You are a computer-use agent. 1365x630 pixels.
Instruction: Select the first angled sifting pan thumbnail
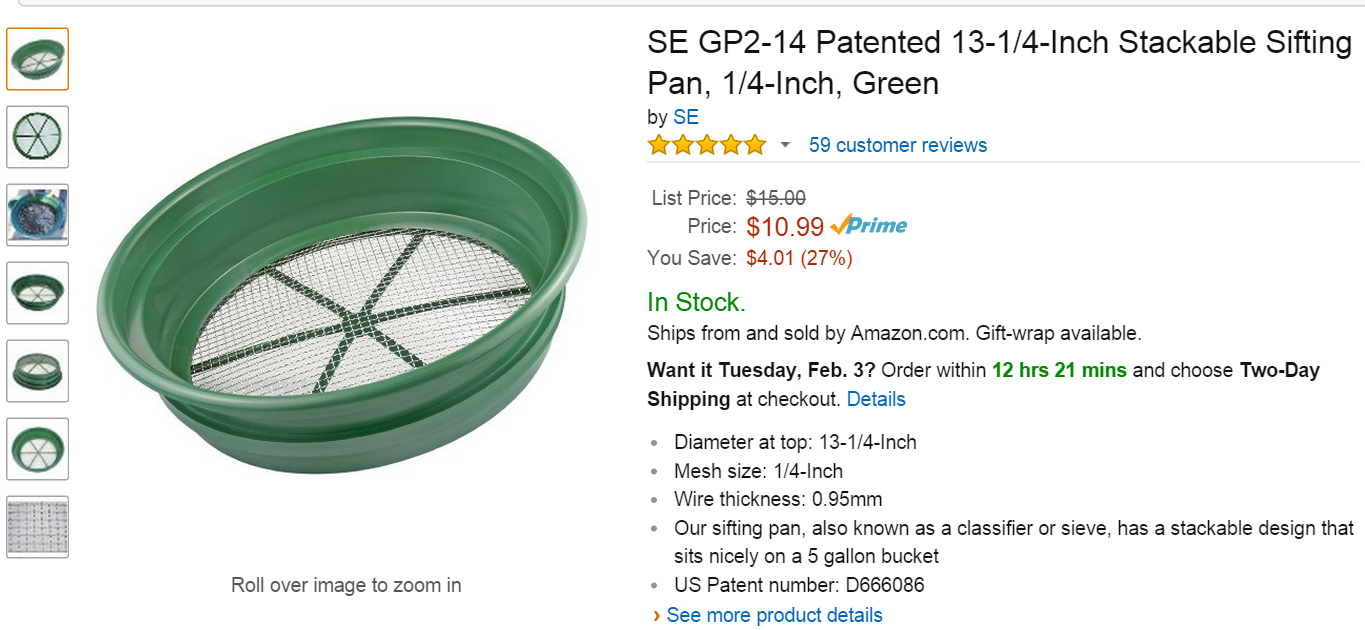tap(38, 59)
